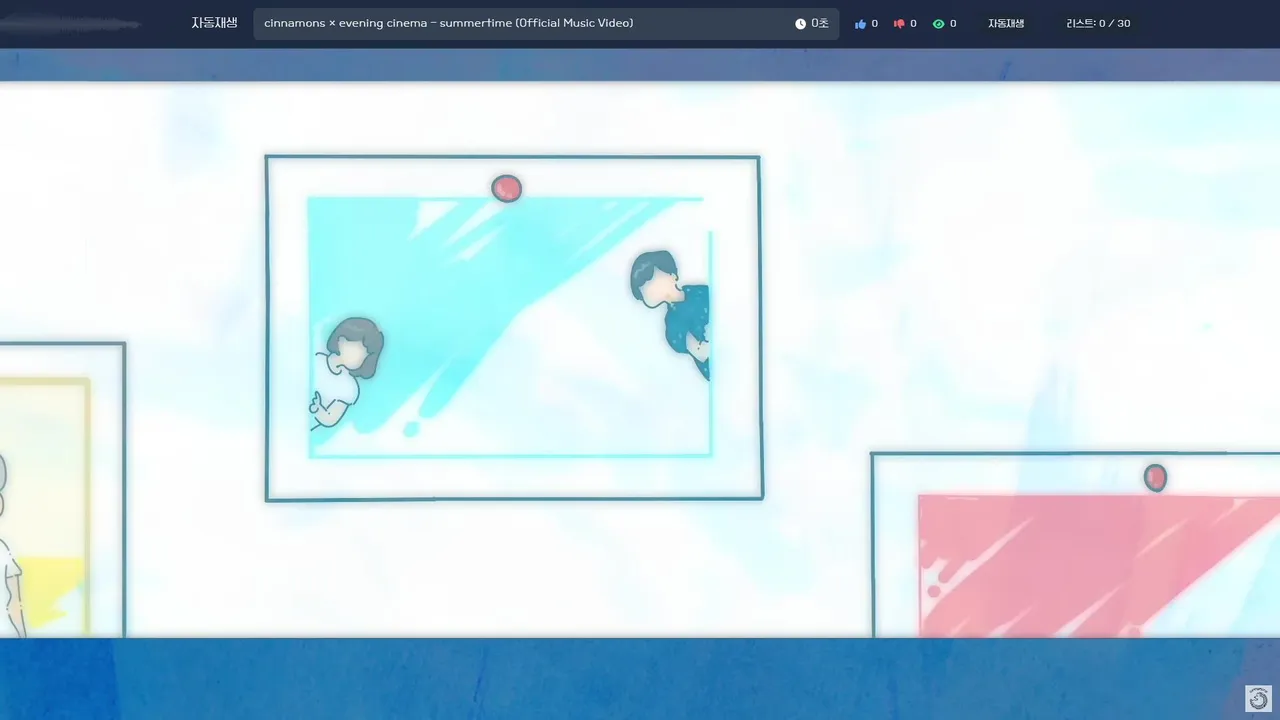Toggle the right 자동재생 autoplay button
Image resolution: width=1280 pixels, height=720 pixels.
[x=1006, y=23]
